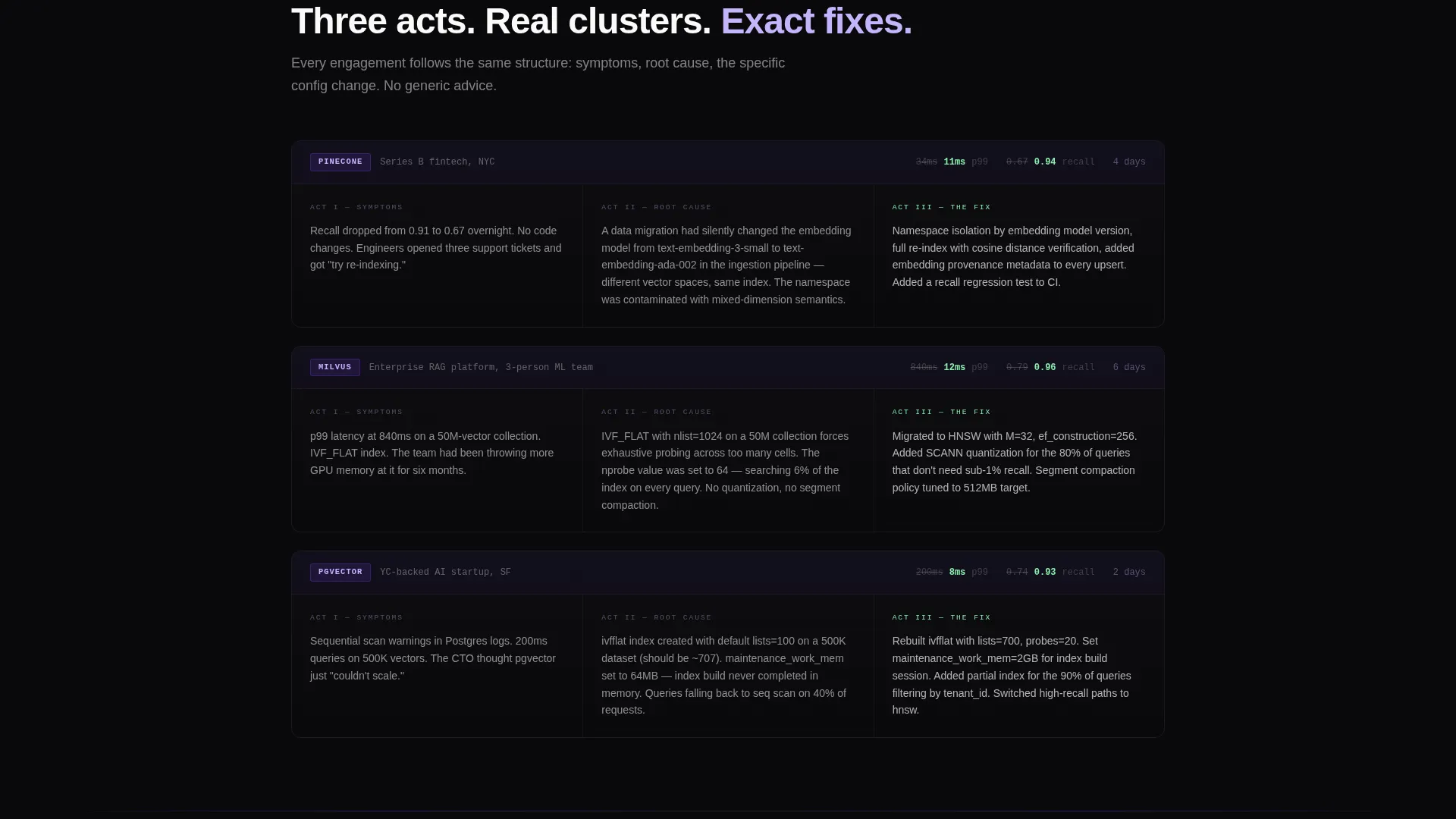Click the '2 days' duration label
This screenshot has width=1456, height=819.
click(x=1129, y=573)
